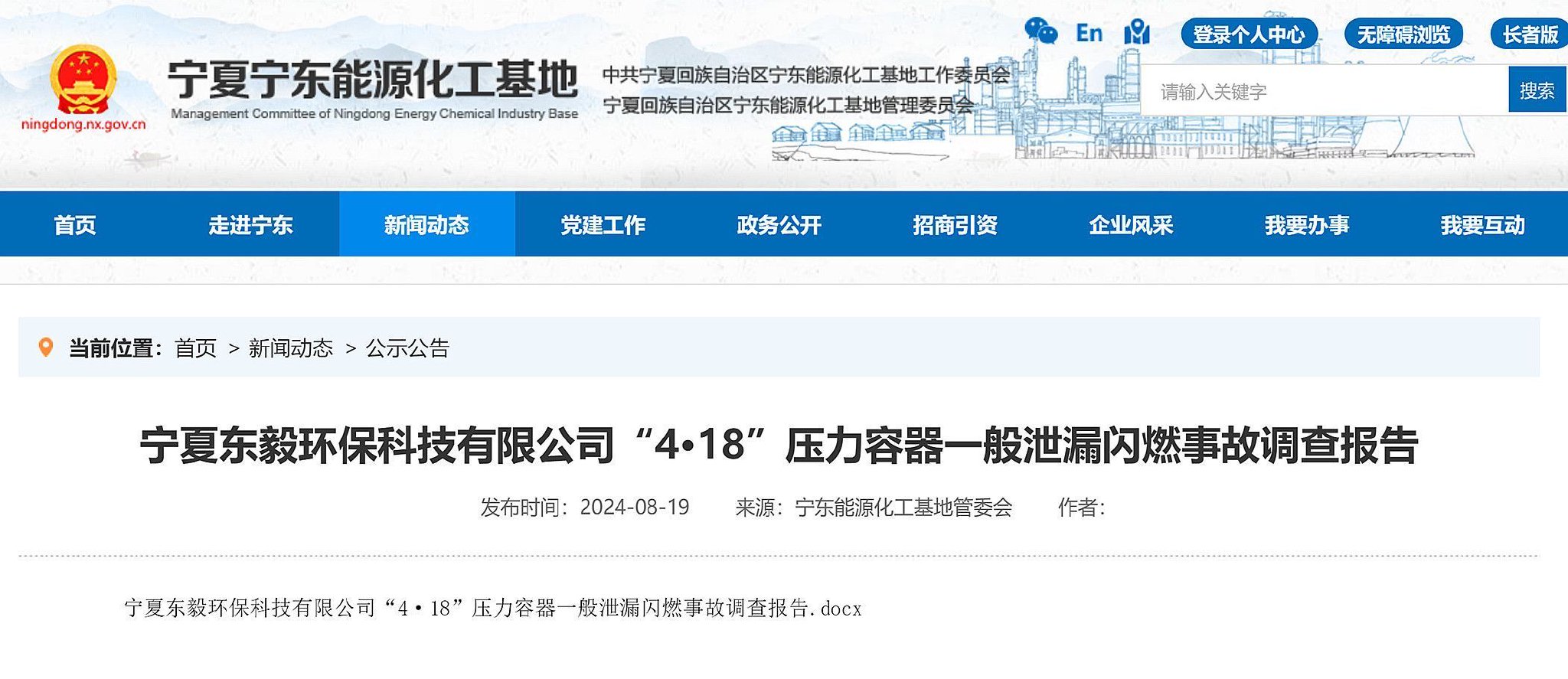Image resolution: width=1568 pixels, height=679 pixels.
Task: Click the 搜索 search button
Action: tap(1537, 90)
